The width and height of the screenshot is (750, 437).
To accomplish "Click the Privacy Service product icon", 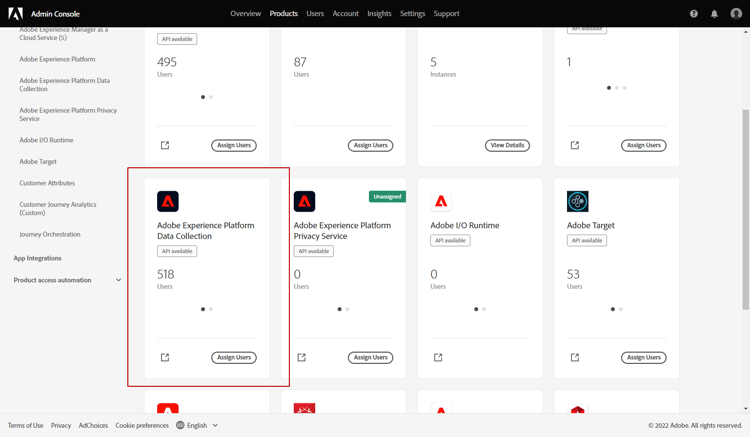I will pyautogui.click(x=305, y=201).
